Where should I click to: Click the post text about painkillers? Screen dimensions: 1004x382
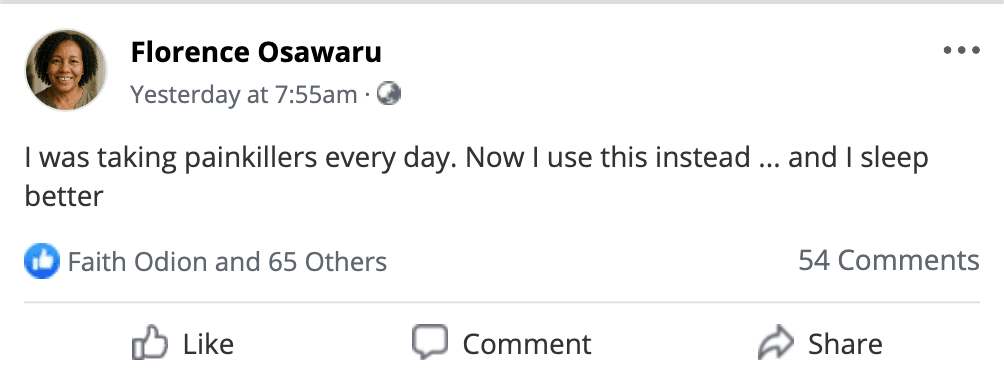[476, 177]
